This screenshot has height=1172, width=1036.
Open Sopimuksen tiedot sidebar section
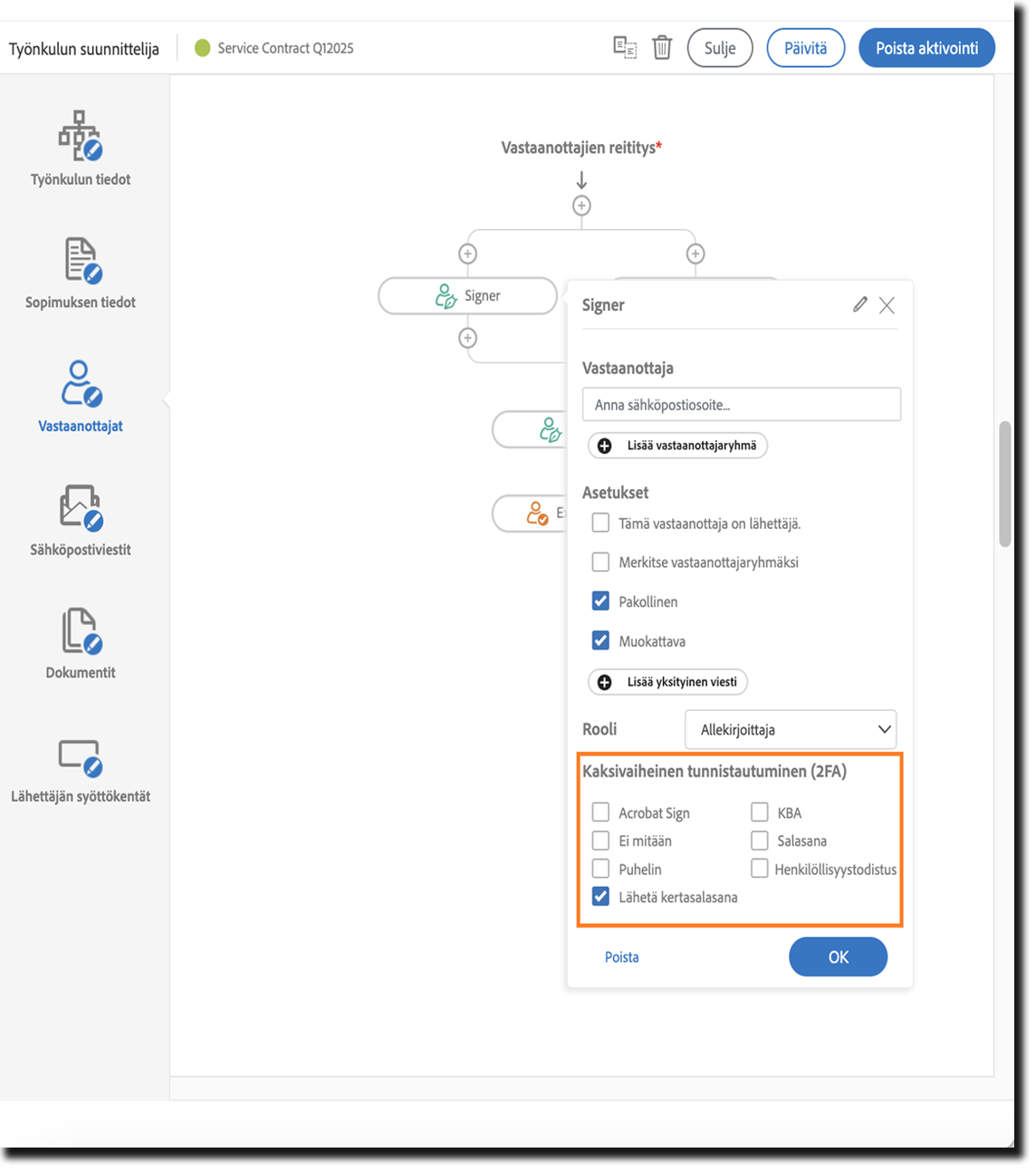tap(81, 273)
